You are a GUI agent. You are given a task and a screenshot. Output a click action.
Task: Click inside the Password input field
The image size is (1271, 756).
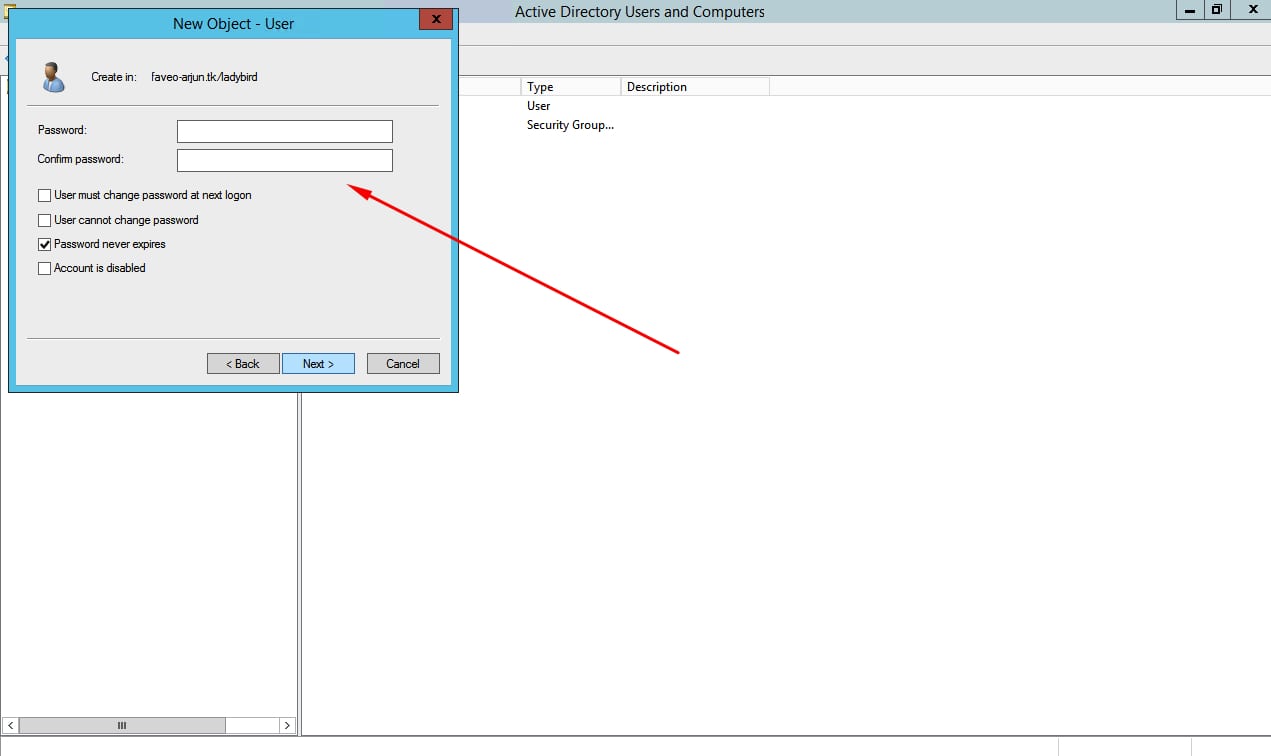tap(284, 130)
